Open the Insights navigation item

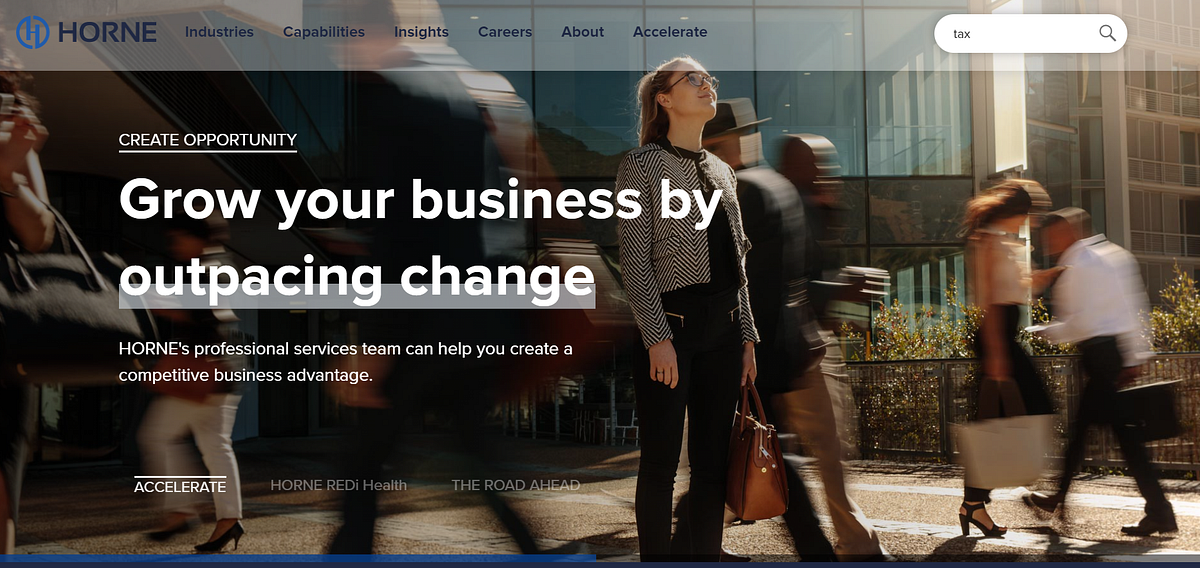coord(421,32)
